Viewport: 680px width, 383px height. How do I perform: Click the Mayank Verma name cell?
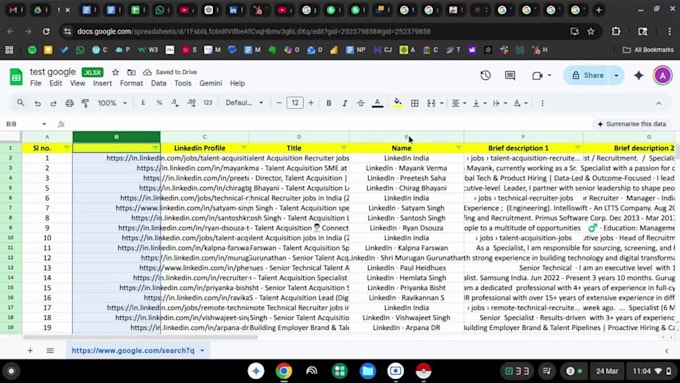(406, 168)
